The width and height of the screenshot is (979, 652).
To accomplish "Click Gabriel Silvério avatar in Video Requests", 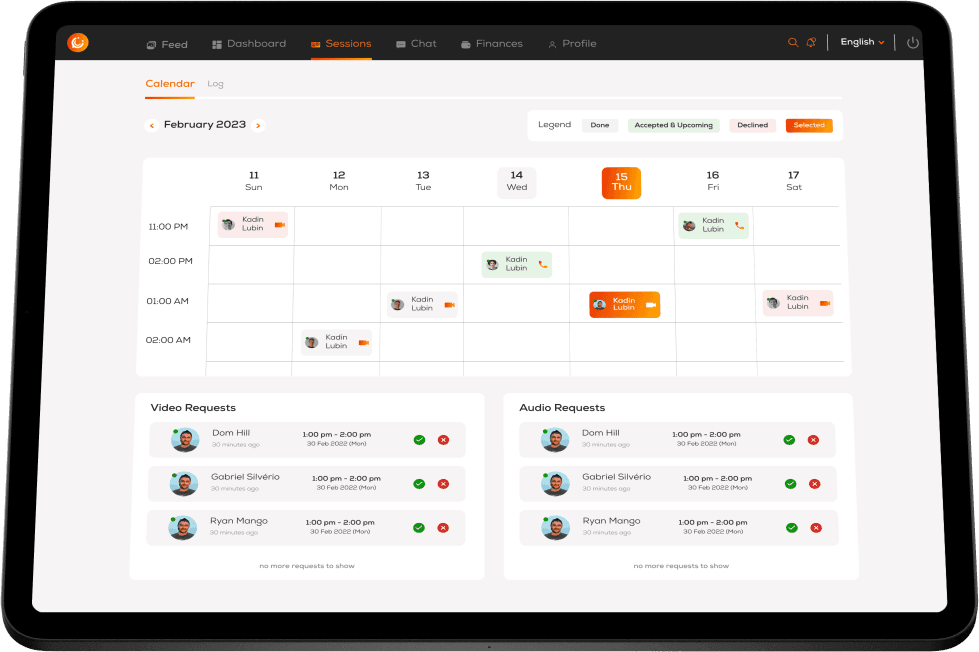I will (184, 483).
